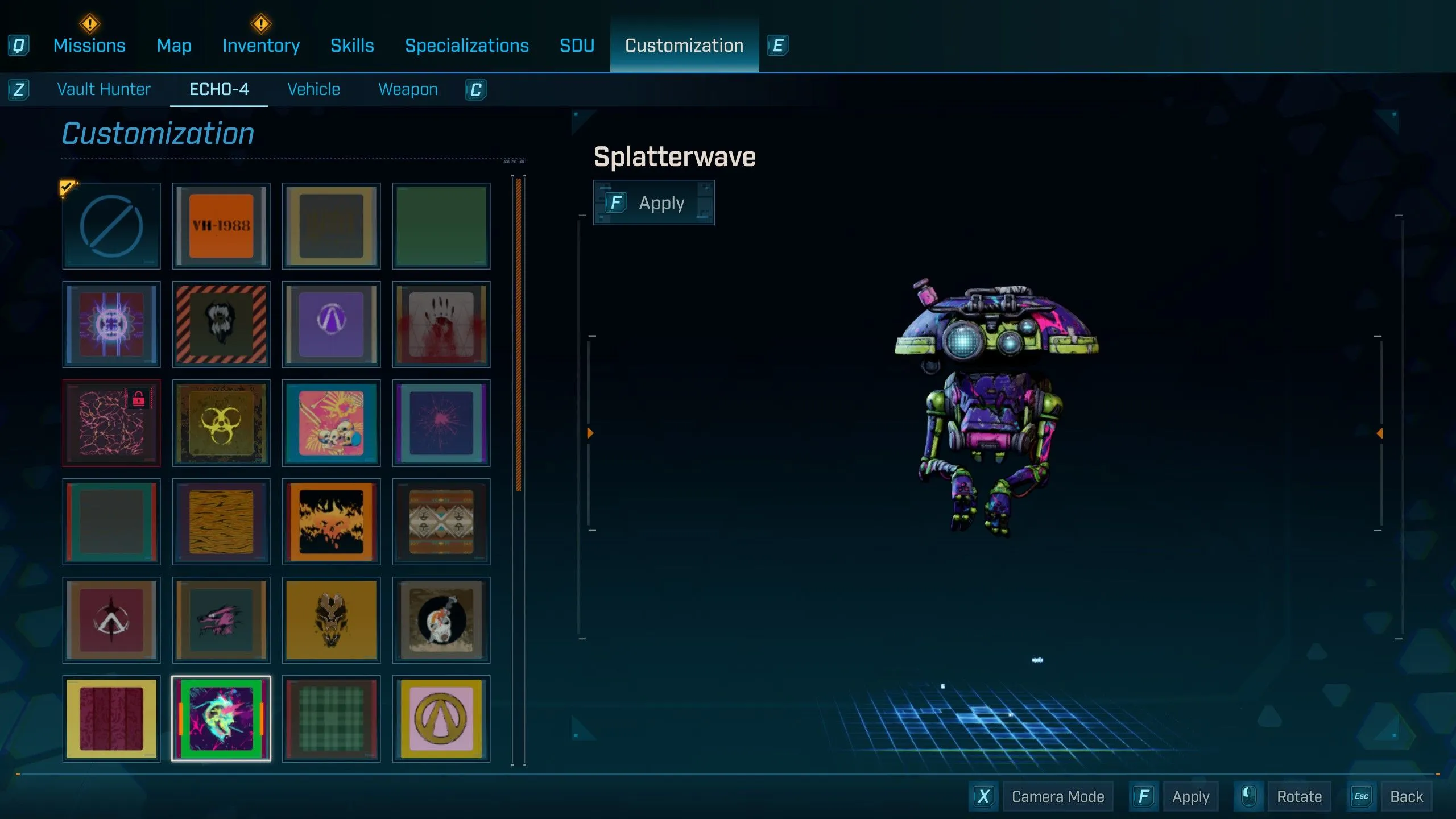This screenshot has height=819, width=1456.
Task: Choose the locked pink crackle skin
Action: [111, 423]
